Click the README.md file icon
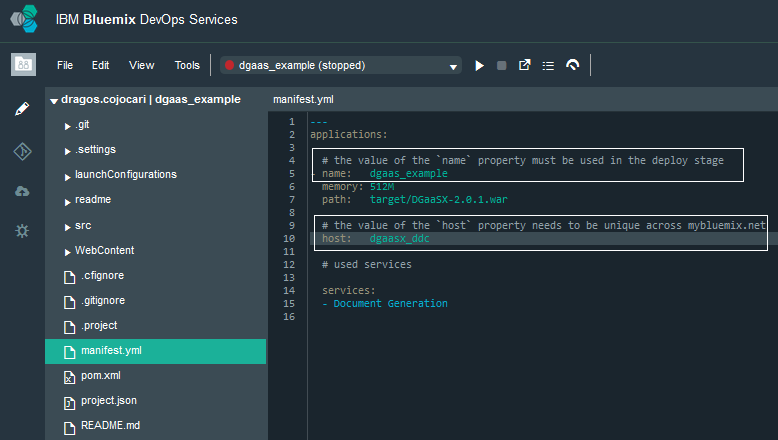This screenshot has width=778, height=440. click(69, 427)
